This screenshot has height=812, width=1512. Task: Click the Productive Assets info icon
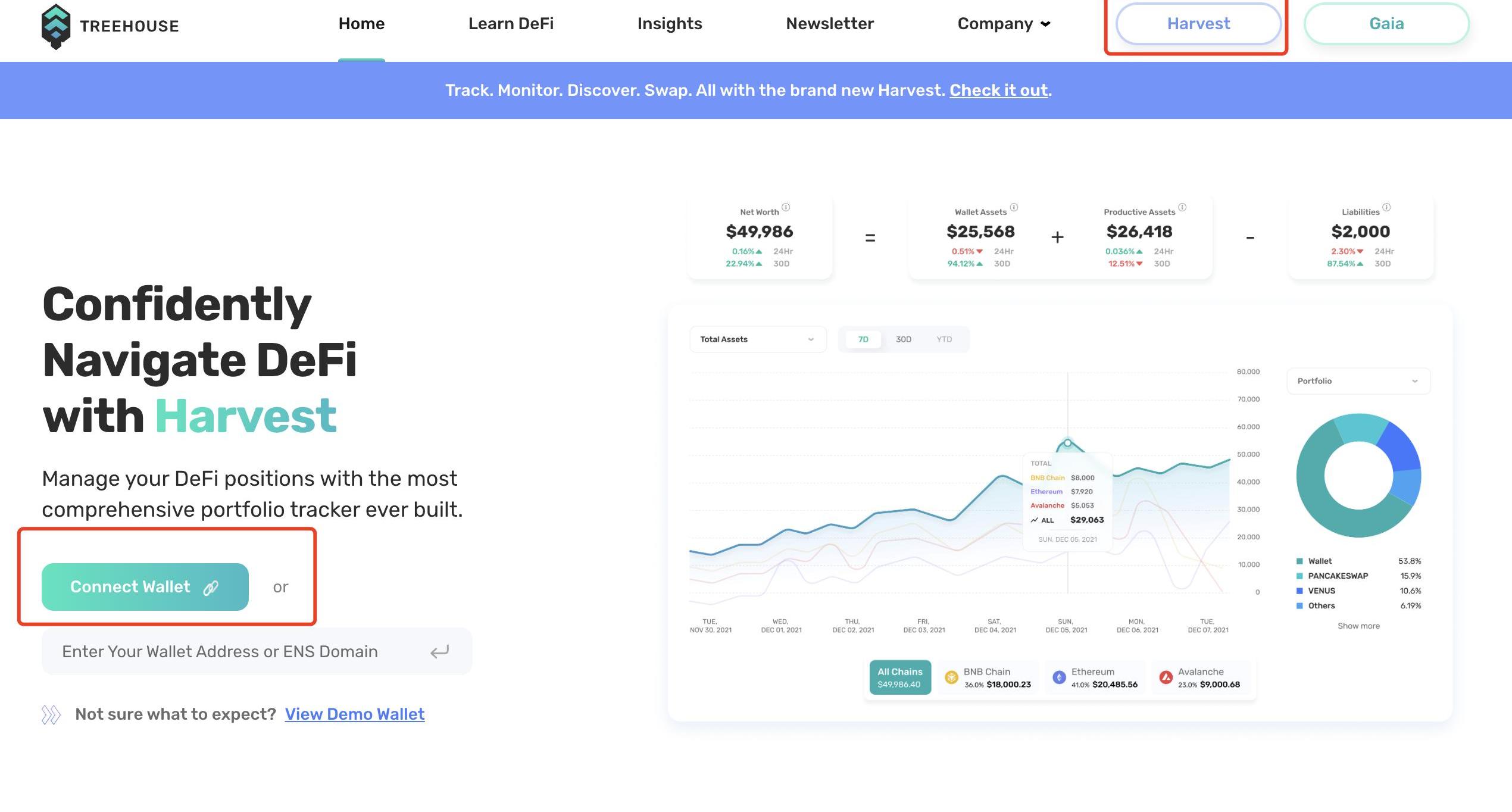tap(1182, 207)
